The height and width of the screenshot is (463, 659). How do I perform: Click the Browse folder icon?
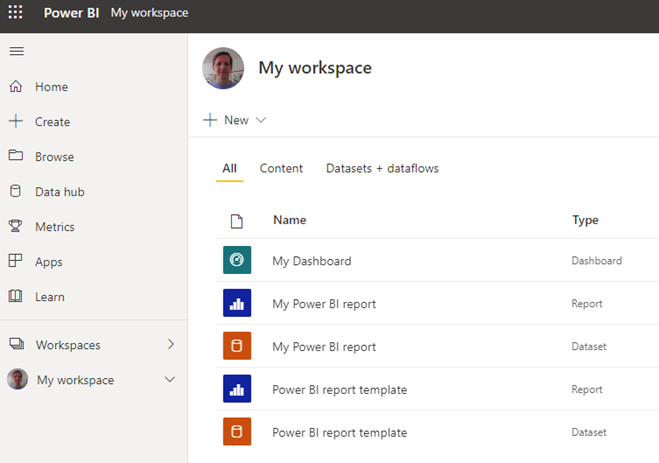click(x=16, y=155)
